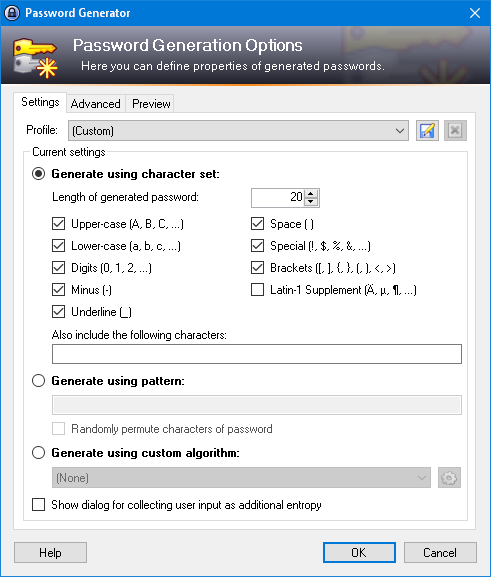491x577 pixels.
Task: Decrease password length with down arrow
Action: [311, 202]
